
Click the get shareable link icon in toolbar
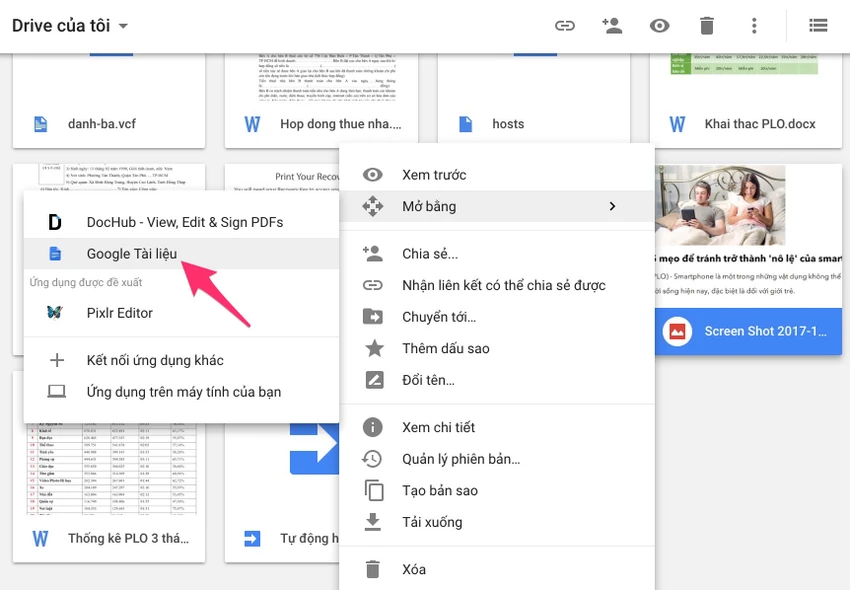pyautogui.click(x=564, y=25)
